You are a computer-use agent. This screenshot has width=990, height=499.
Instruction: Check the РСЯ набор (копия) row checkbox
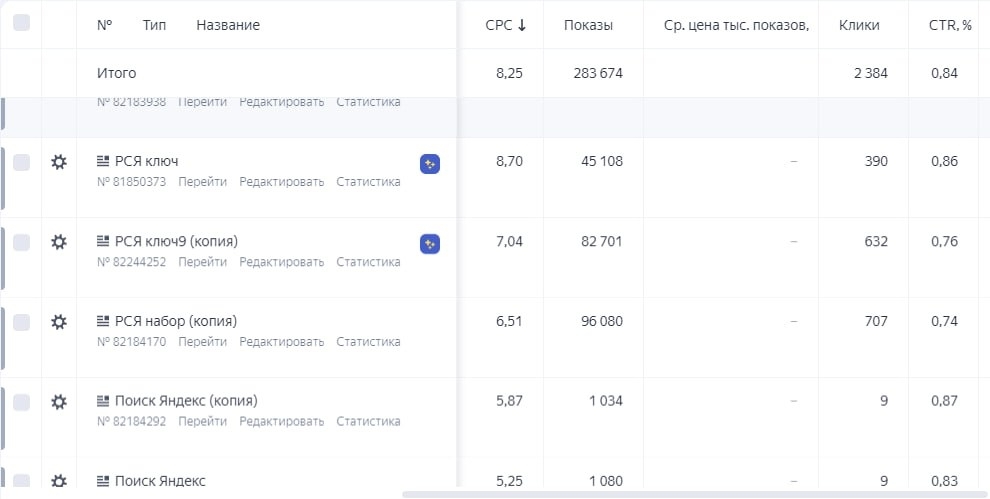21,322
